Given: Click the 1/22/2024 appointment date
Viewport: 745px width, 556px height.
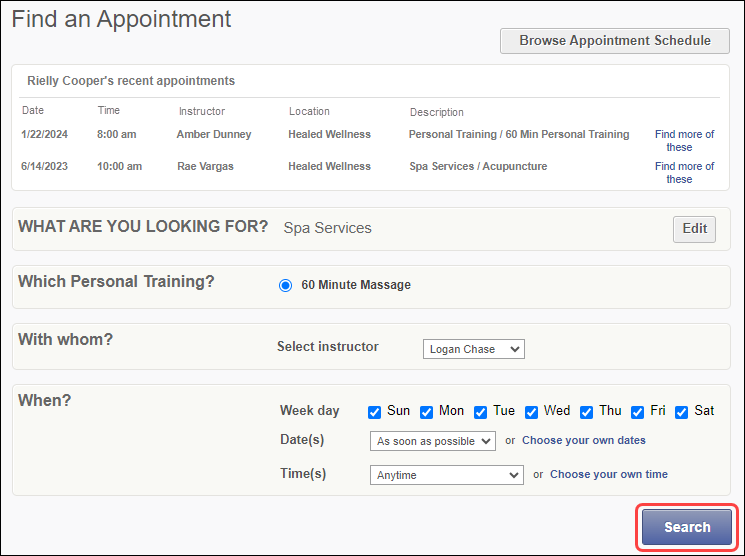Looking at the screenshot, I should [x=44, y=134].
